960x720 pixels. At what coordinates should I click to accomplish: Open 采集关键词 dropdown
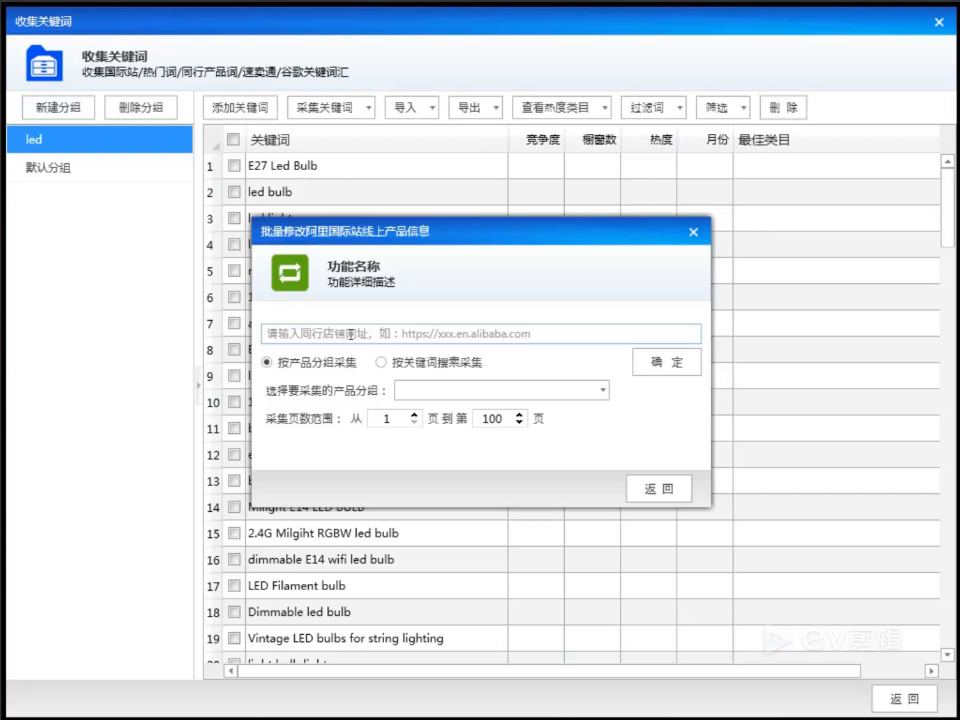click(331, 108)
